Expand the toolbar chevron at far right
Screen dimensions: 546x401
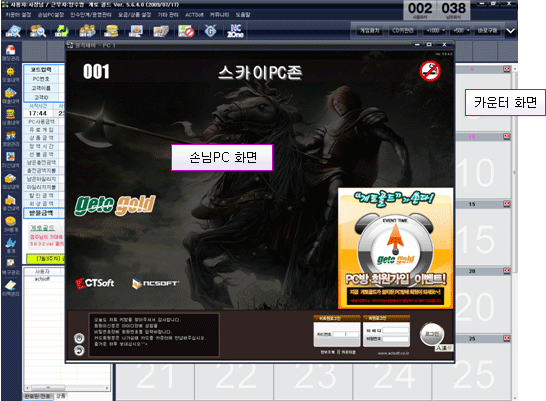click(x=510, y=31)
